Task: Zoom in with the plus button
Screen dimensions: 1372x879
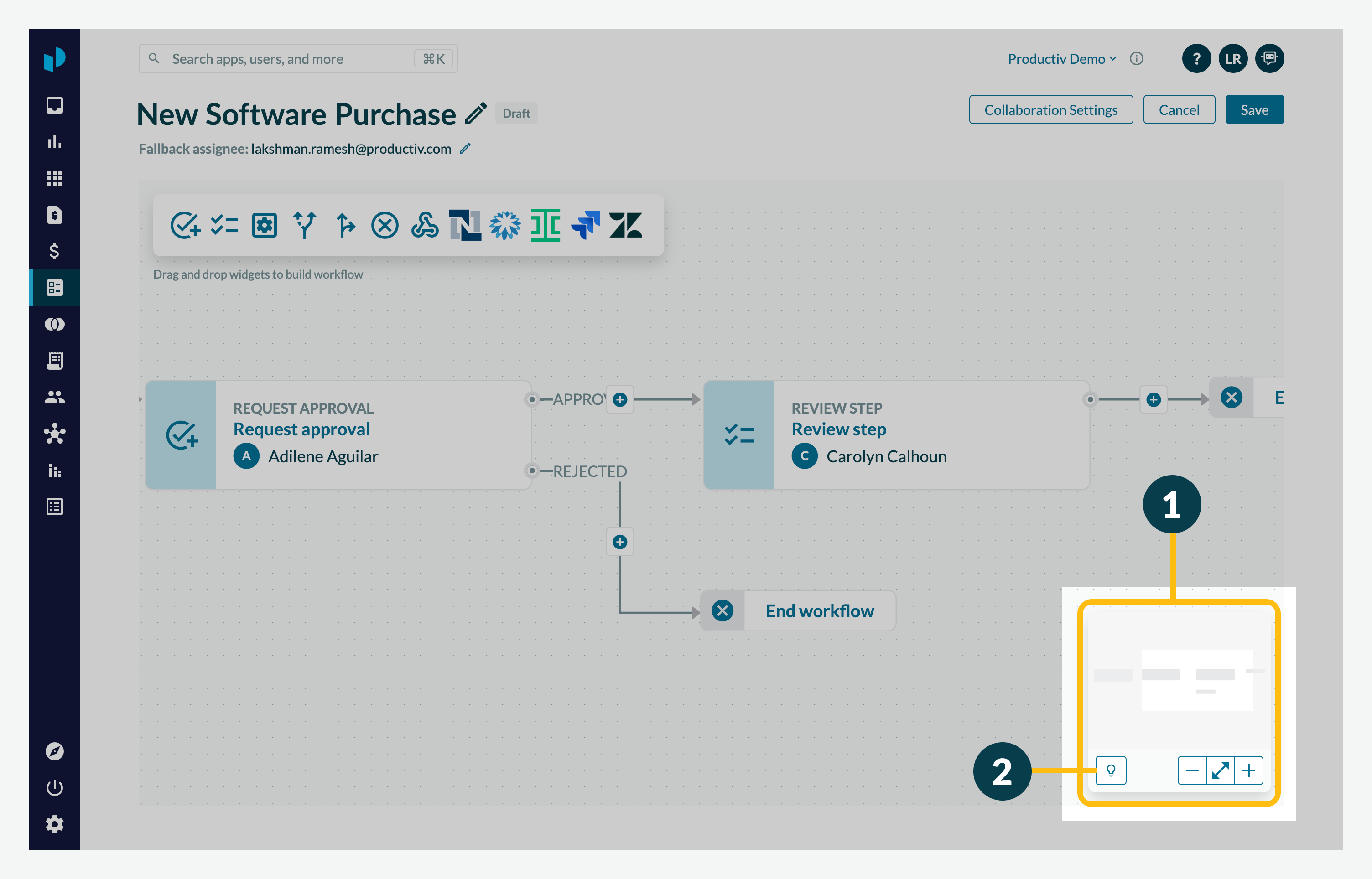Action: click(x=1249, y=770)
